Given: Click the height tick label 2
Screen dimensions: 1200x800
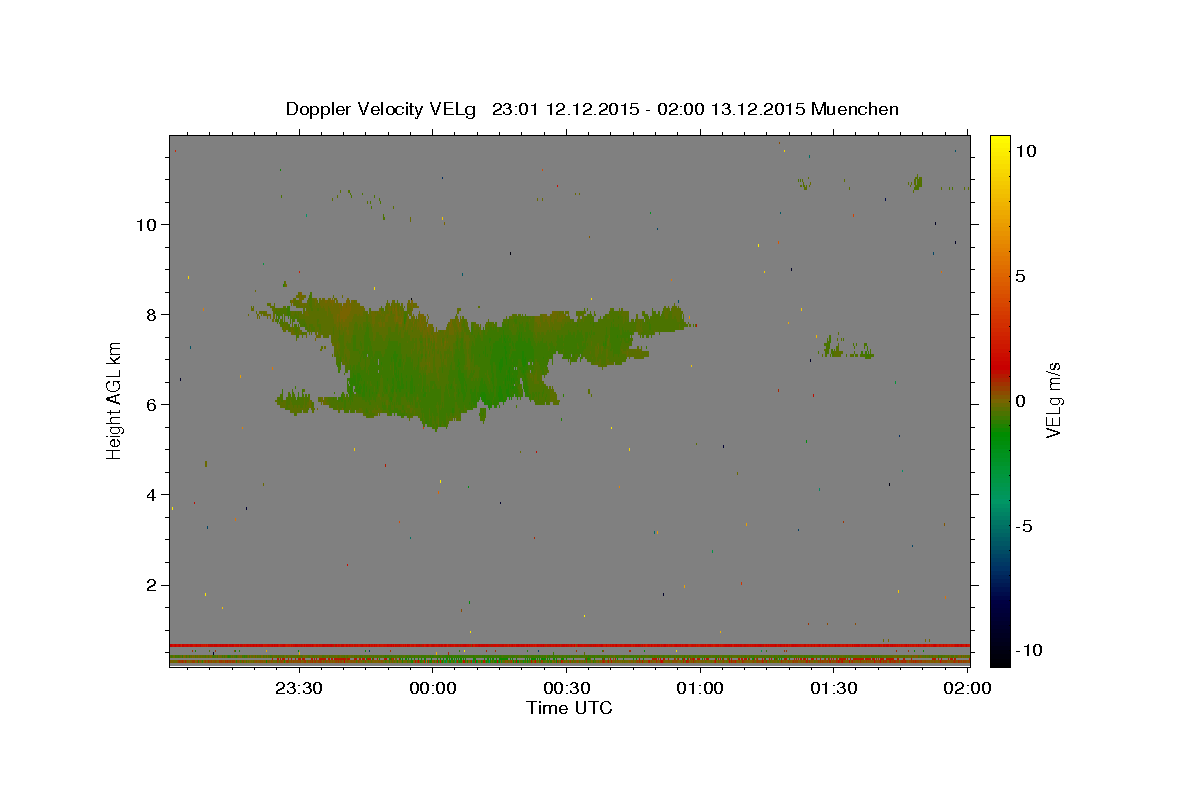Looking at the screenshot, I should coord(152,585).
